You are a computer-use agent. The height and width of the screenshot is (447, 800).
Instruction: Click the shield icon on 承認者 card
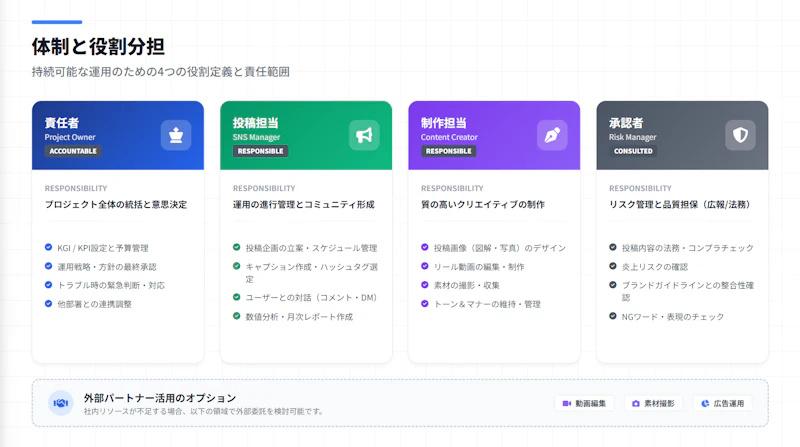(x=740, y=135)
